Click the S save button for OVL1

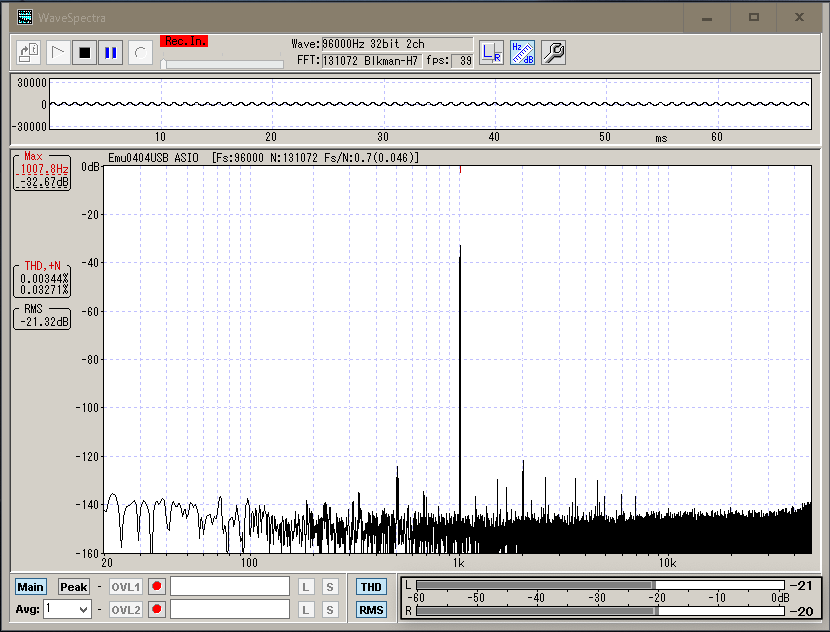tap(330, 586)
